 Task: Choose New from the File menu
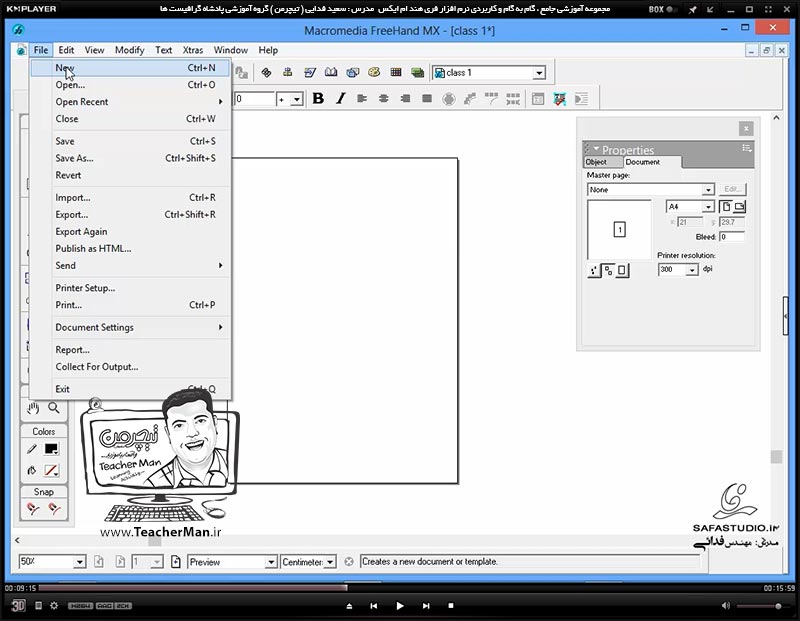click(x=130, y=68)
